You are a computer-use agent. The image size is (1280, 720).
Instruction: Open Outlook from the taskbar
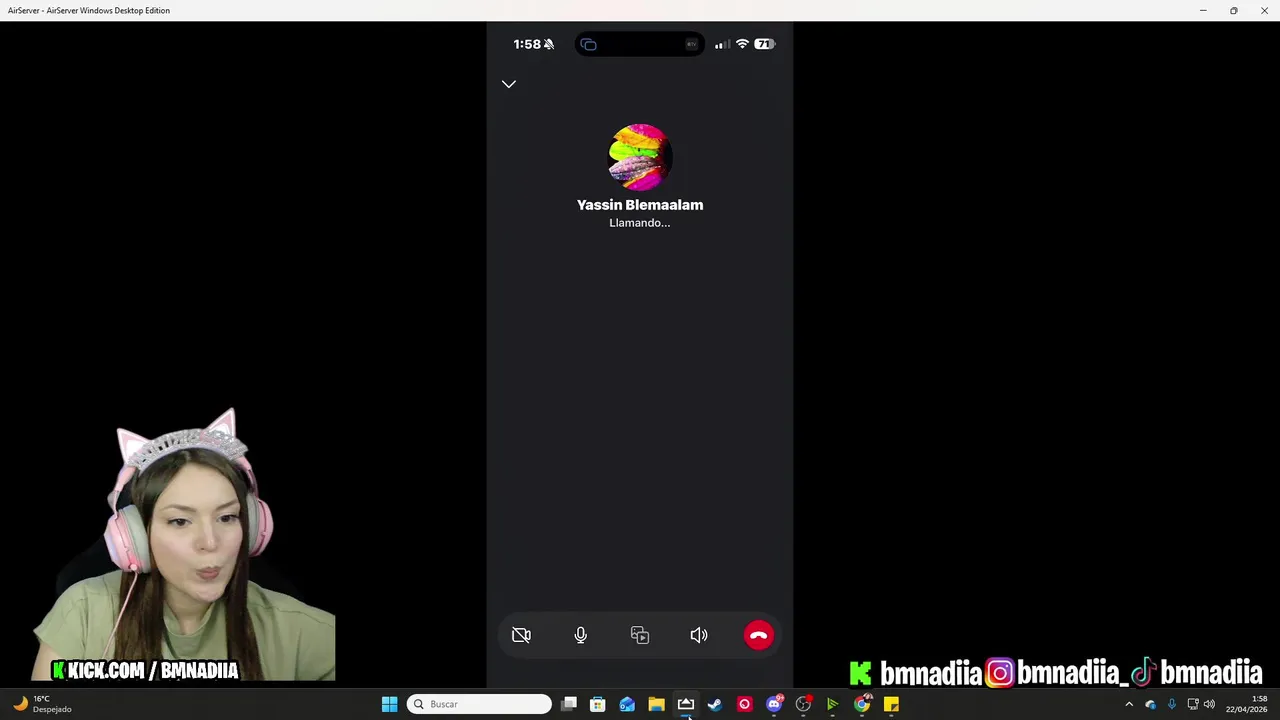627,704
